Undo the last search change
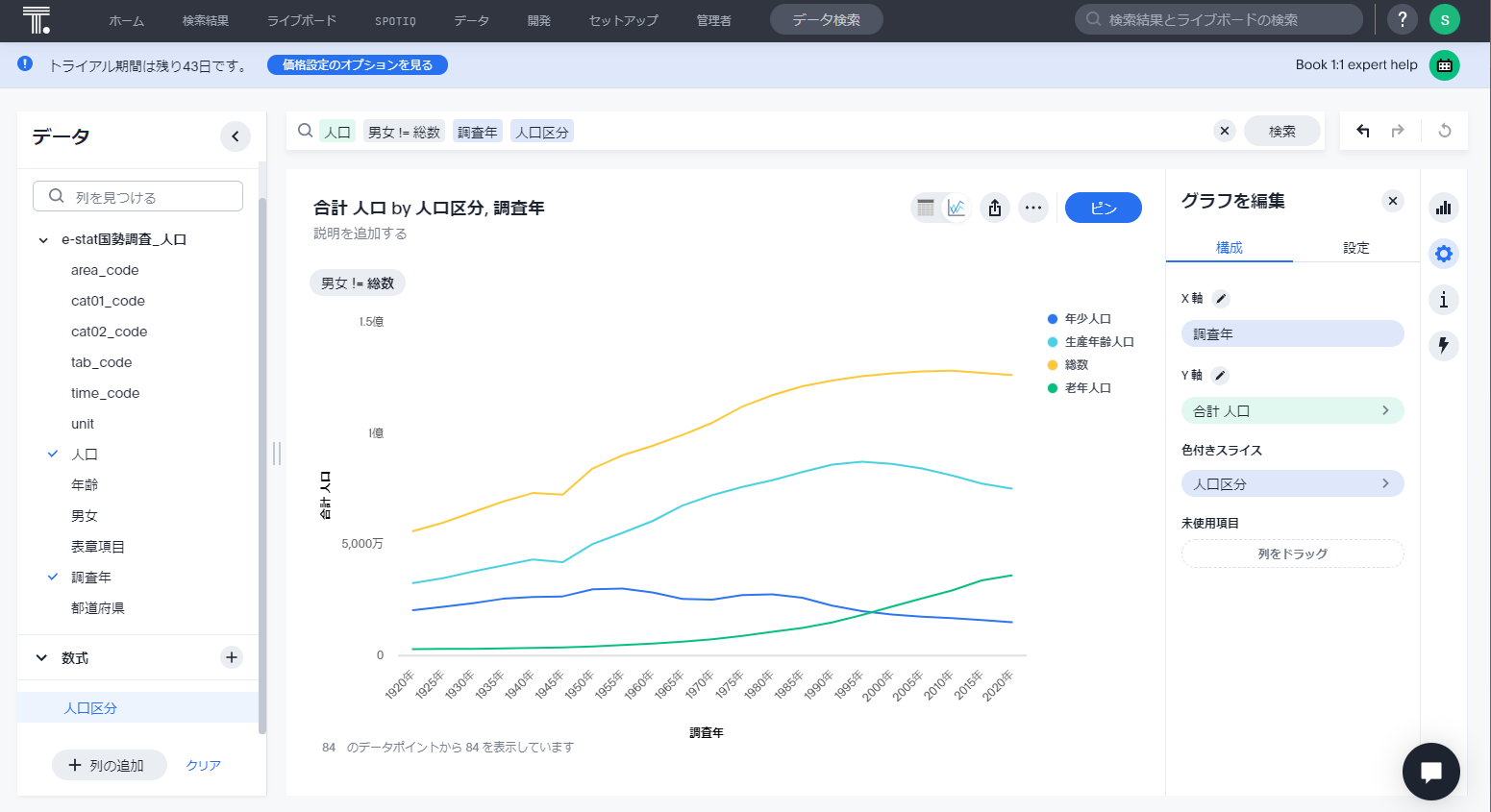1491x812 pixels. click(x=1362, y=130)
